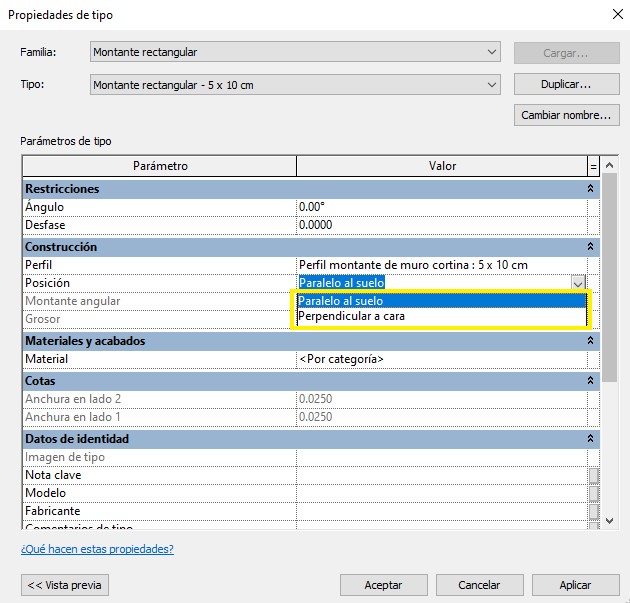
Task: Open the Familia dropdown
Action: click(x=491, y=52)
